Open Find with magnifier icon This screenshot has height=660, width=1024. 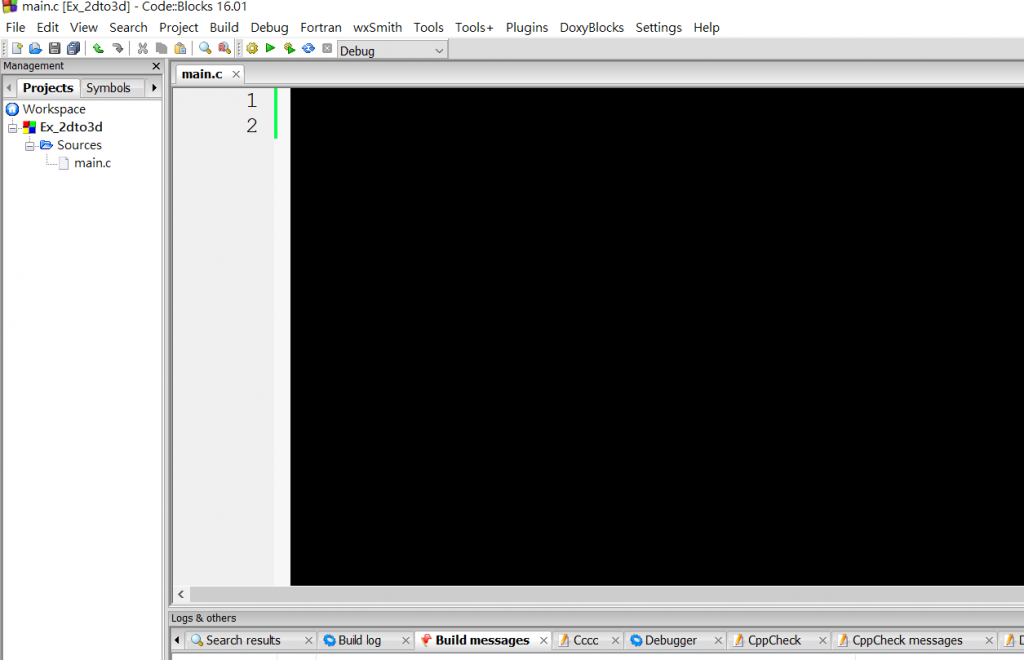click(x=205, y=48)
